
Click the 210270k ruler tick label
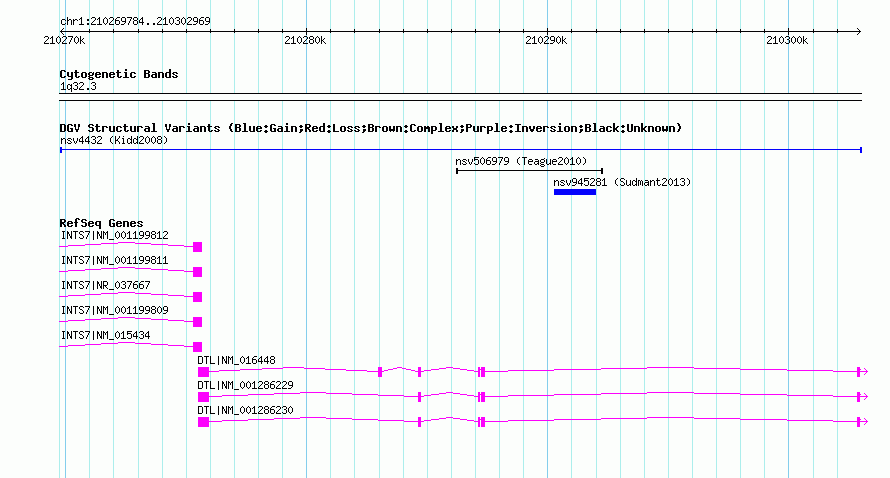(x=64, y=40)
